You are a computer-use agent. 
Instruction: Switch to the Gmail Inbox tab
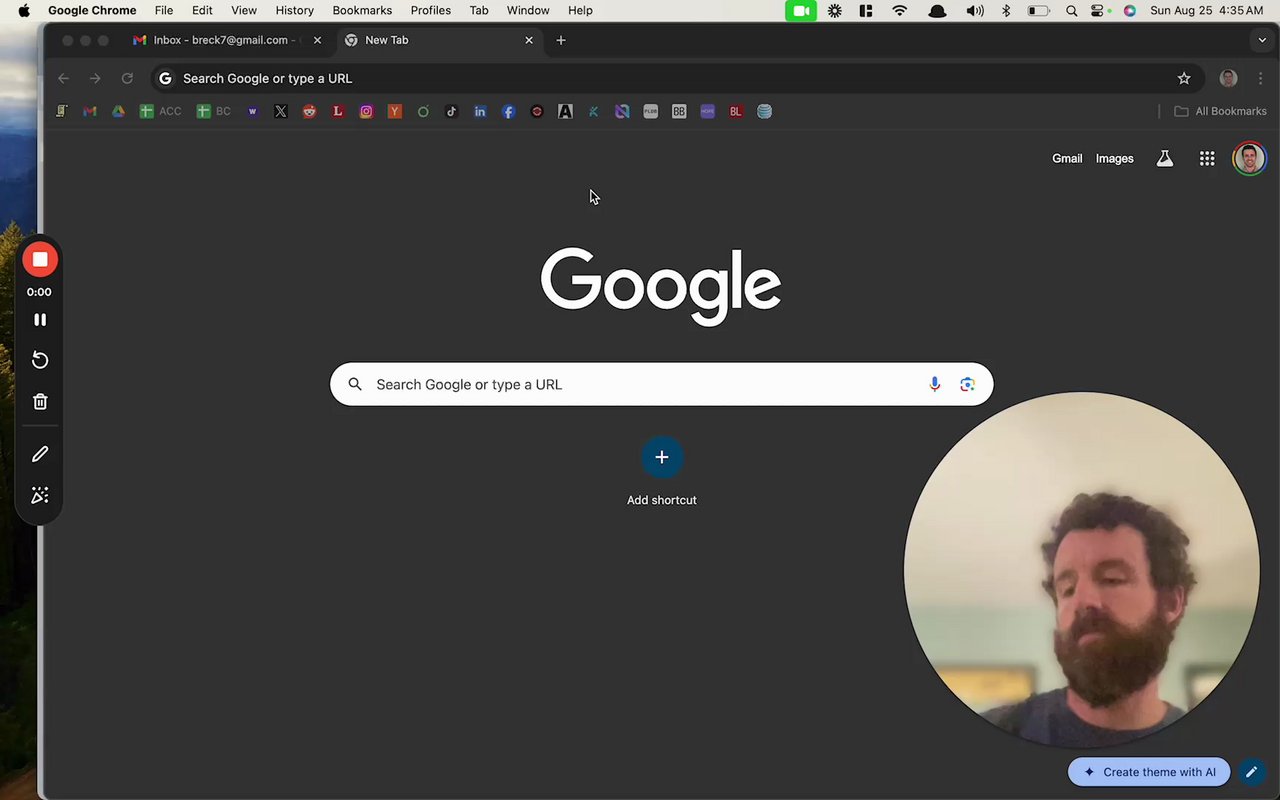click(220, 40)
